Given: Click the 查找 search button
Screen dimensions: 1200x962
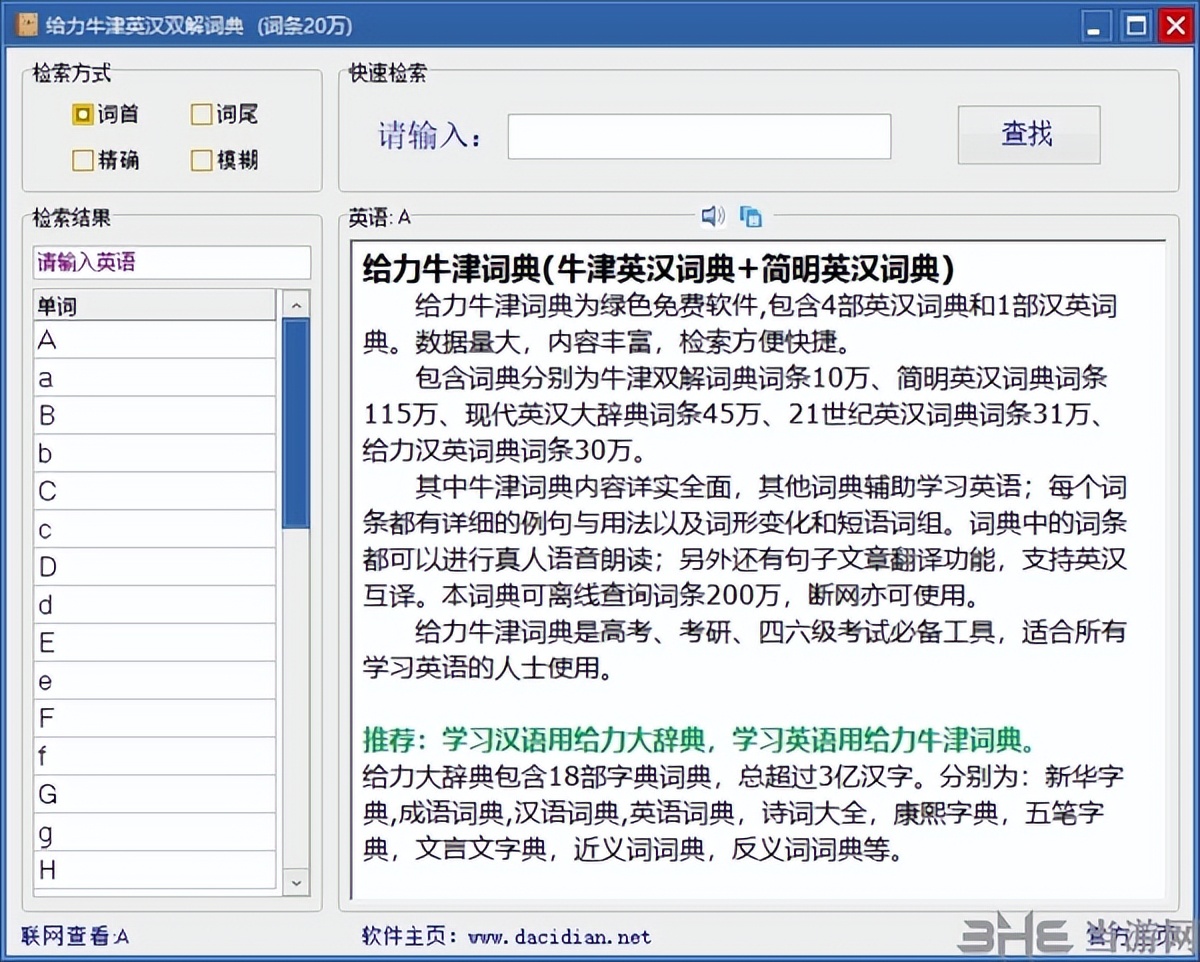Looking at the screenshot, I should point(1028,134).
